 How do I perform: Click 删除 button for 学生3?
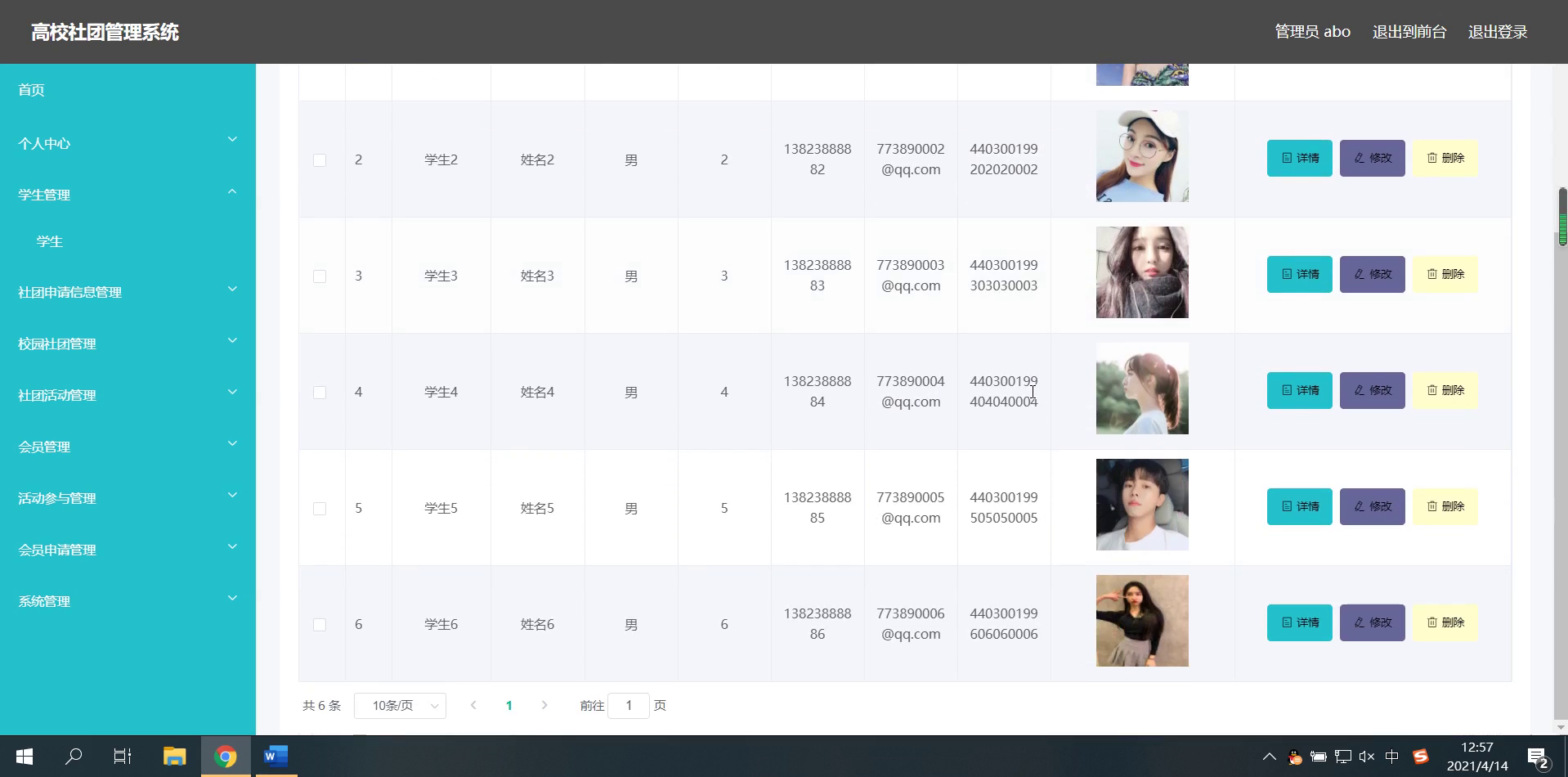pos(1445,274)
